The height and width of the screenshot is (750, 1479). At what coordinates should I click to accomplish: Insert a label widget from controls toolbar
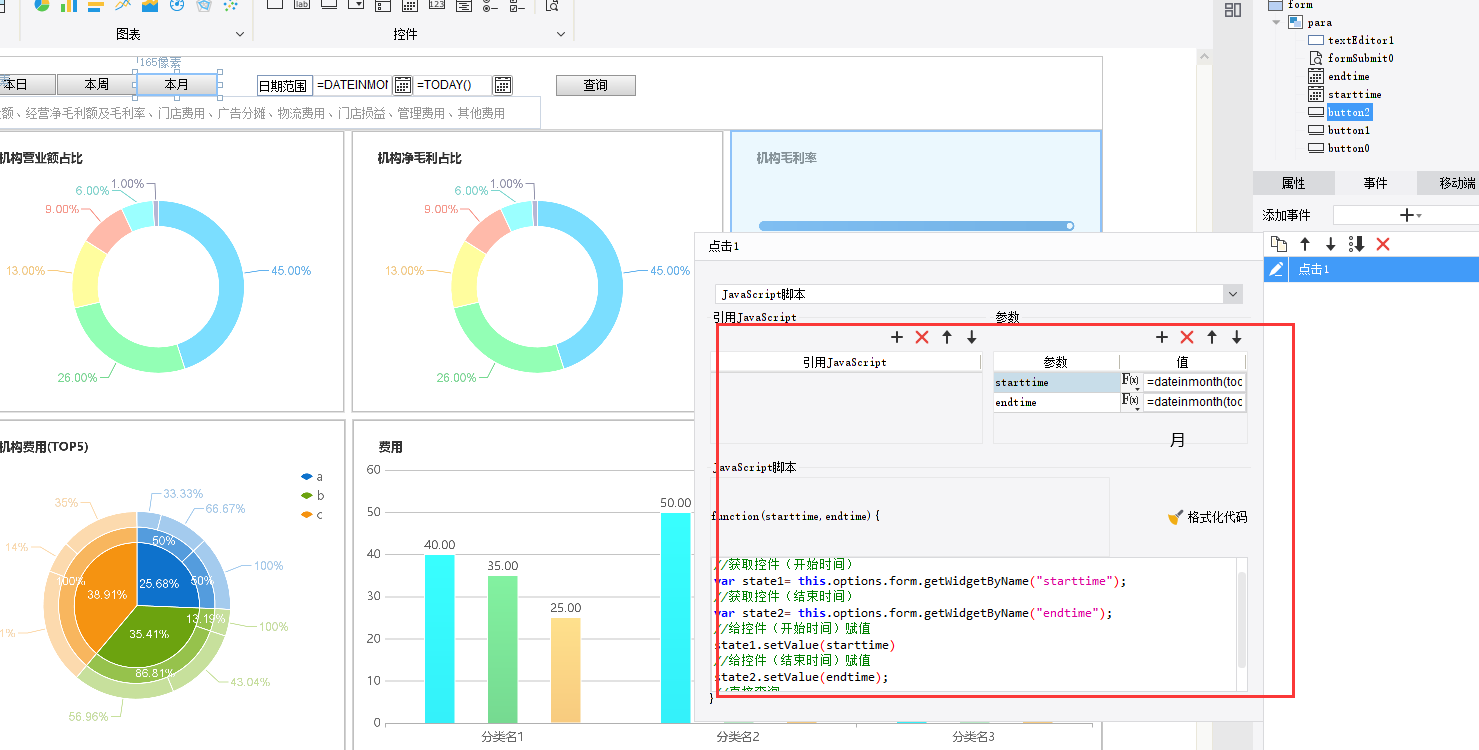coord(302,5)
